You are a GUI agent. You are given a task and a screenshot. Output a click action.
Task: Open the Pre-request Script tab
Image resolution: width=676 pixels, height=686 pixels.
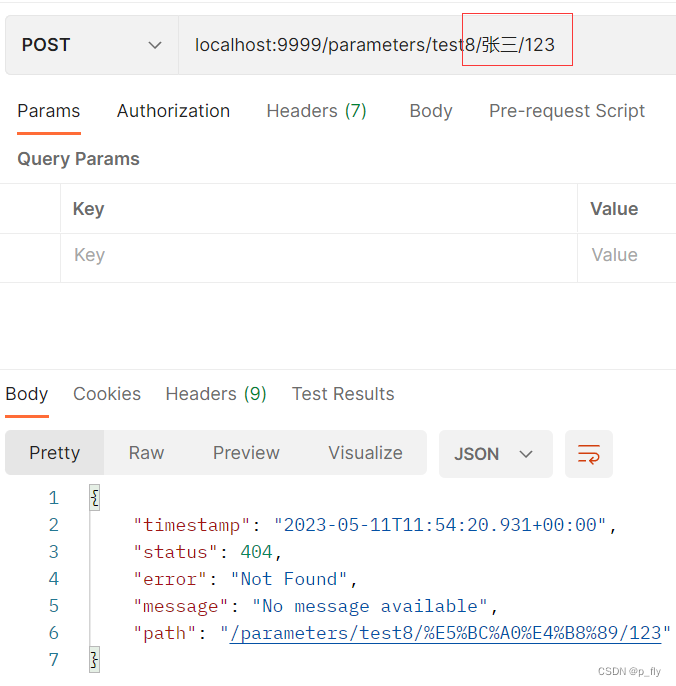click(x=567, y=111)
